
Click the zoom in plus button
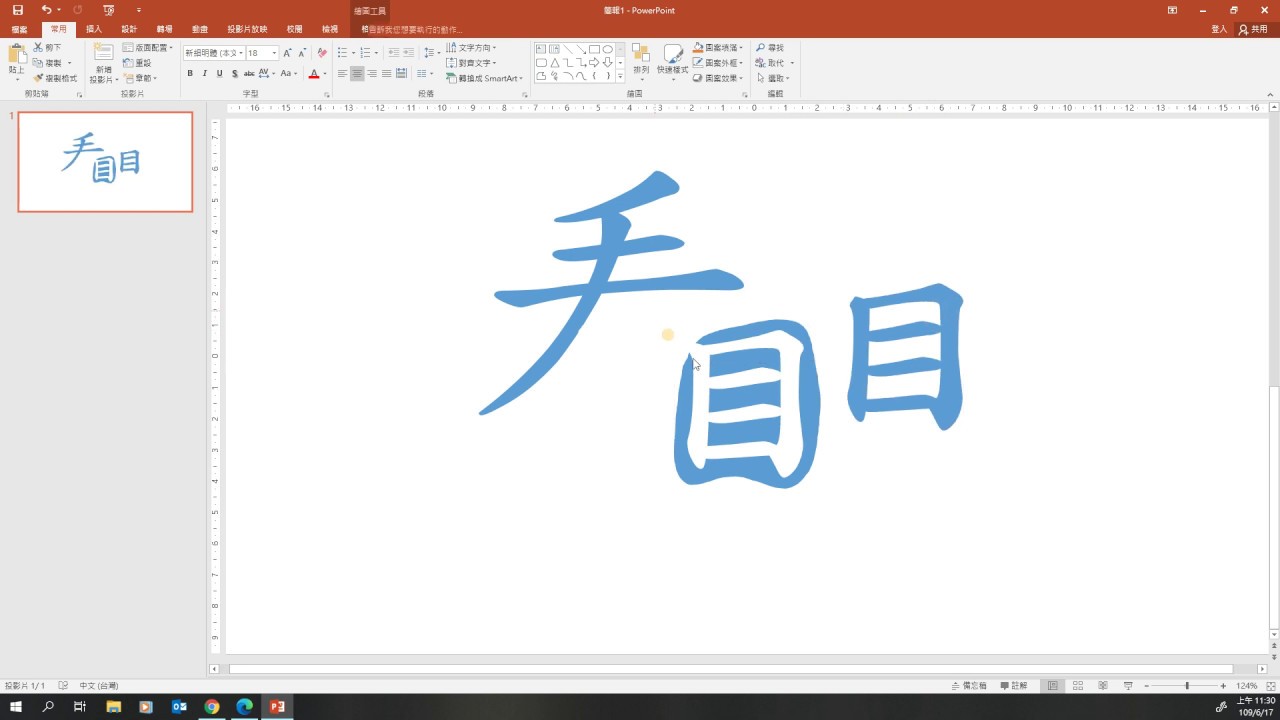tap(1224, 686)
